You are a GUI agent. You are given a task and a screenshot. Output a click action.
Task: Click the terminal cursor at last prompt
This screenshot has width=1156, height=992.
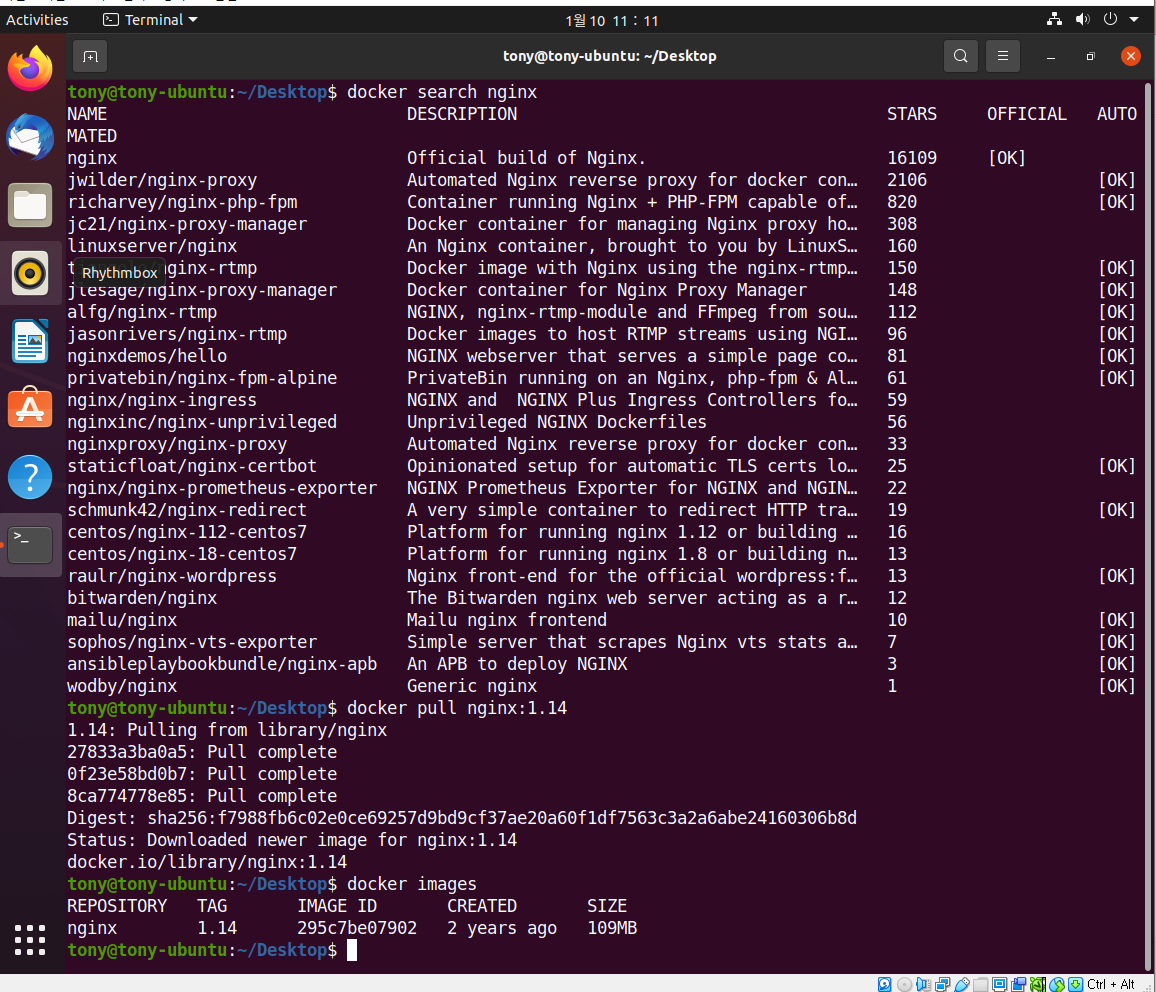(352, 950)
